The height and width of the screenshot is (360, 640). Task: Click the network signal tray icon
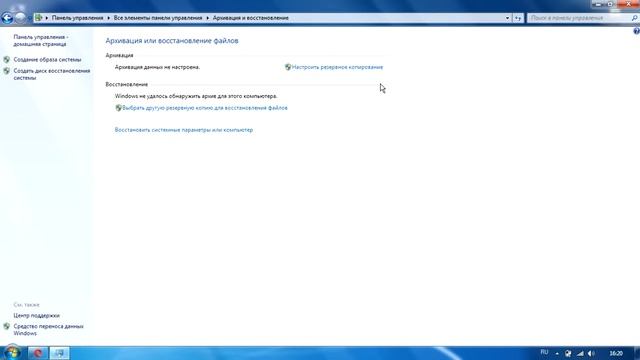(580, 353)
